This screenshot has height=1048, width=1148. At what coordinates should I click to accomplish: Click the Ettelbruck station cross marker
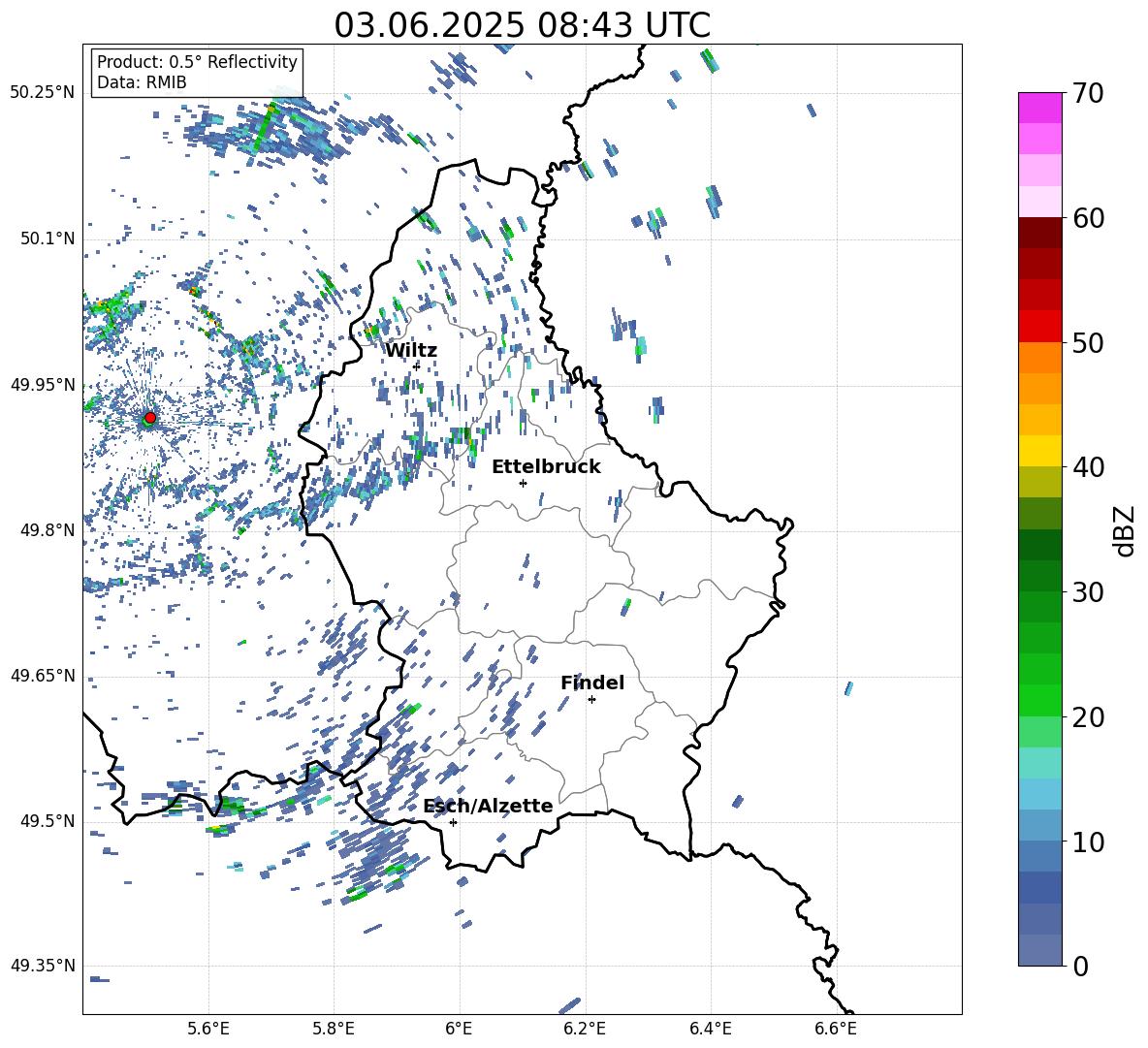tap(523, 483)
